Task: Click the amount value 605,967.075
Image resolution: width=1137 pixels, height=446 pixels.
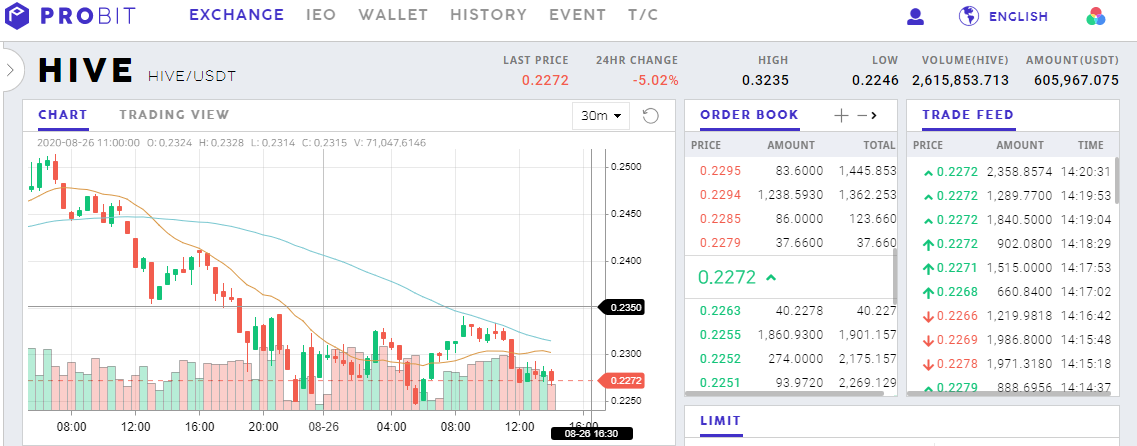Action: pyautogui.click(x=1077, y=80)
